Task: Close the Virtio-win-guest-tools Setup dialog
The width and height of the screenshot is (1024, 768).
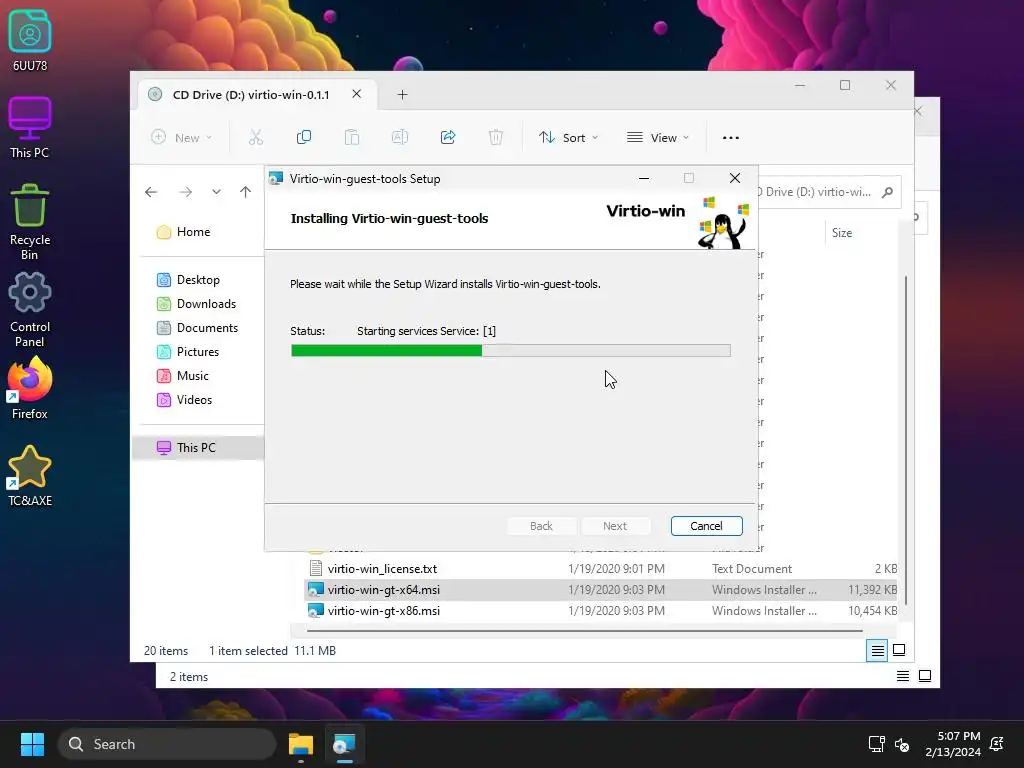Action: pos(735,178)
